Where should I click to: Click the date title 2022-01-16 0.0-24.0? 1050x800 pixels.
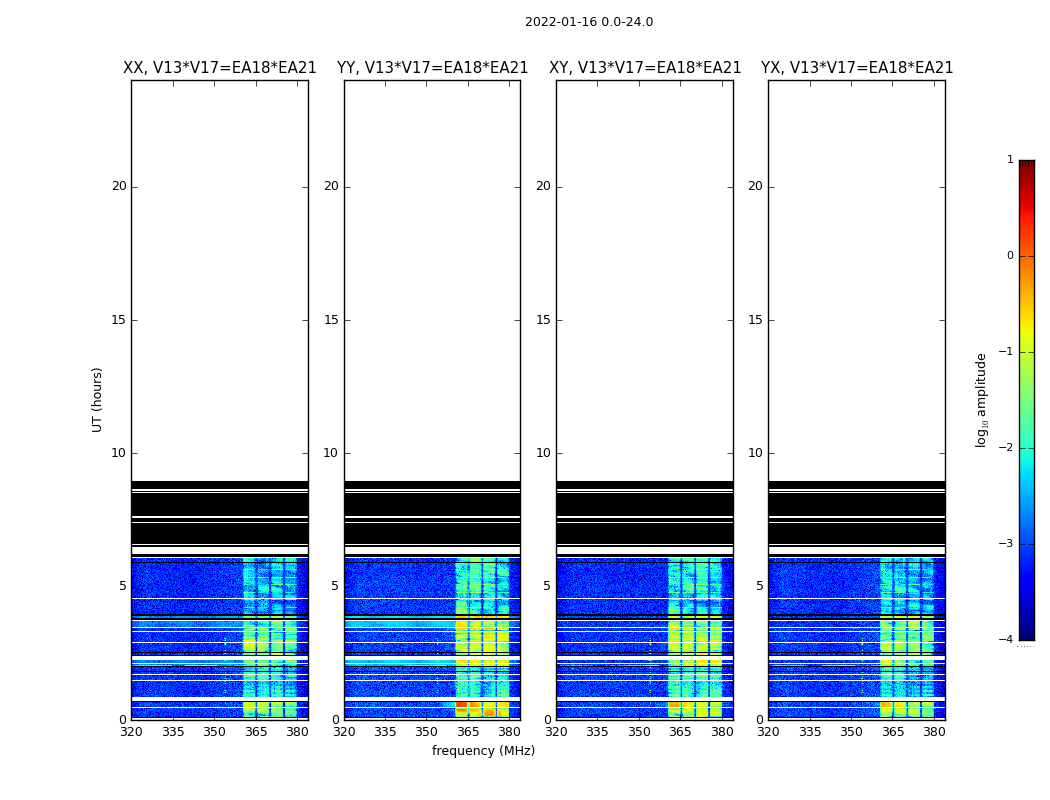tap(589, 22)
